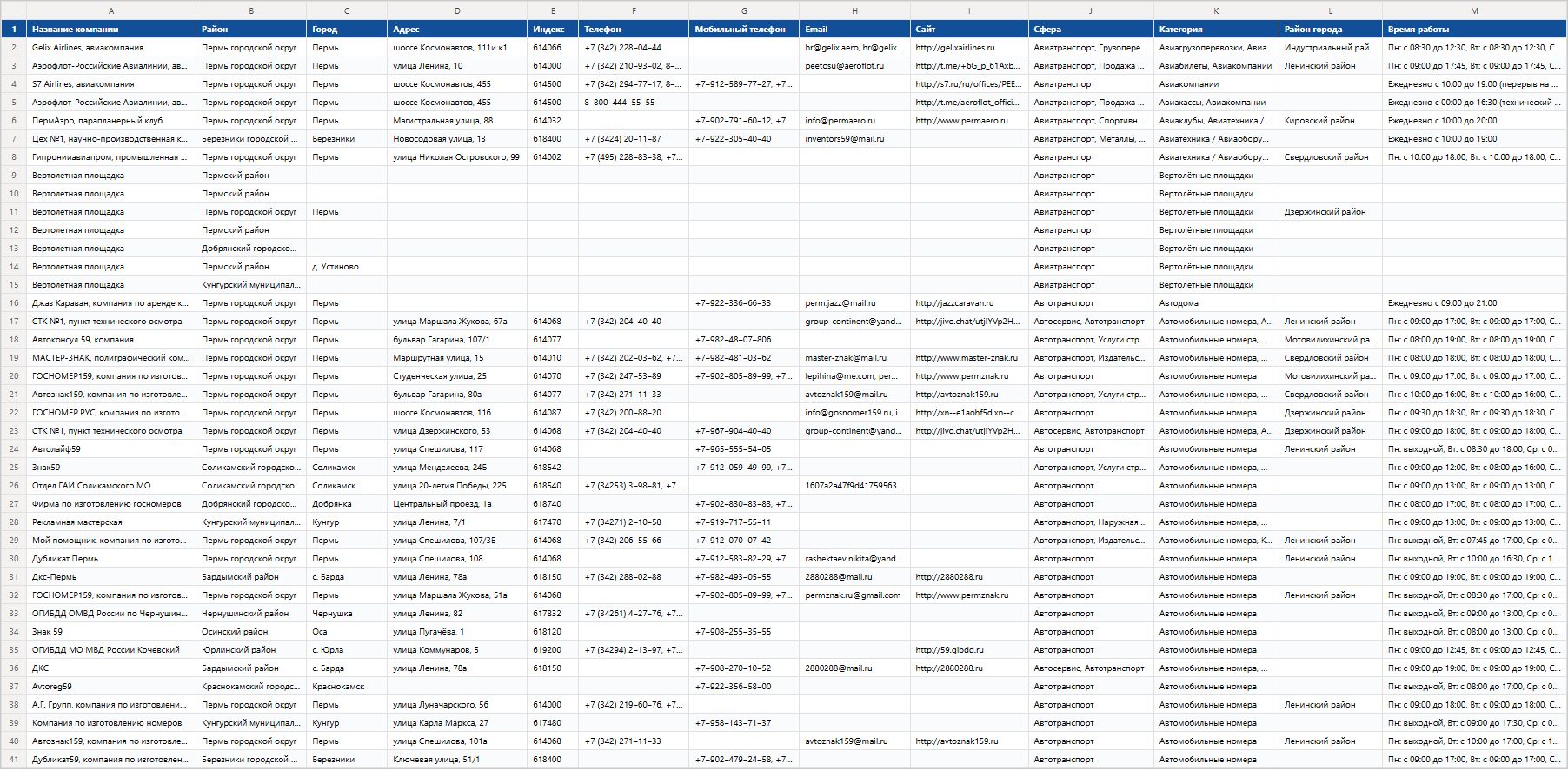Click the 'Название компании' header cell
The width and height of the screenshot is (1568, 784).
[x=111, y=30]
